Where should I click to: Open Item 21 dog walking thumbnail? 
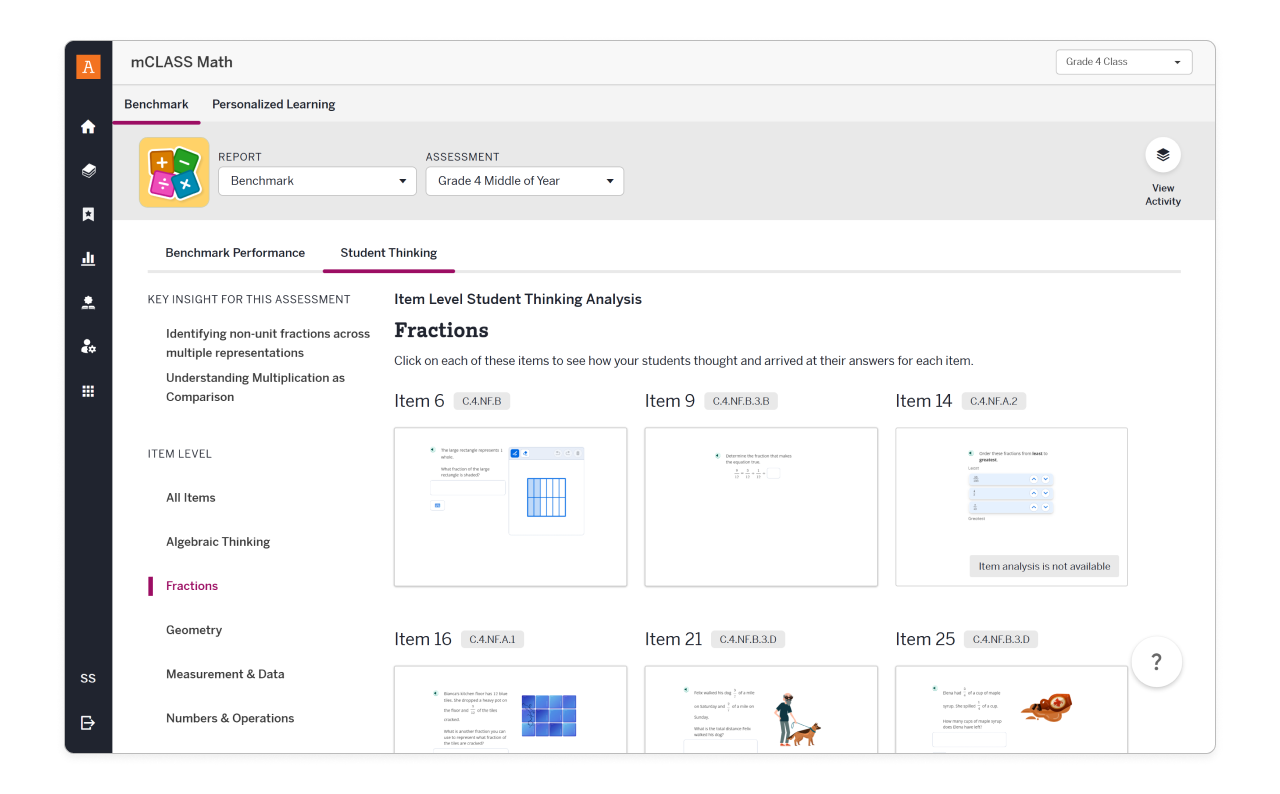(x=761, y=709)
